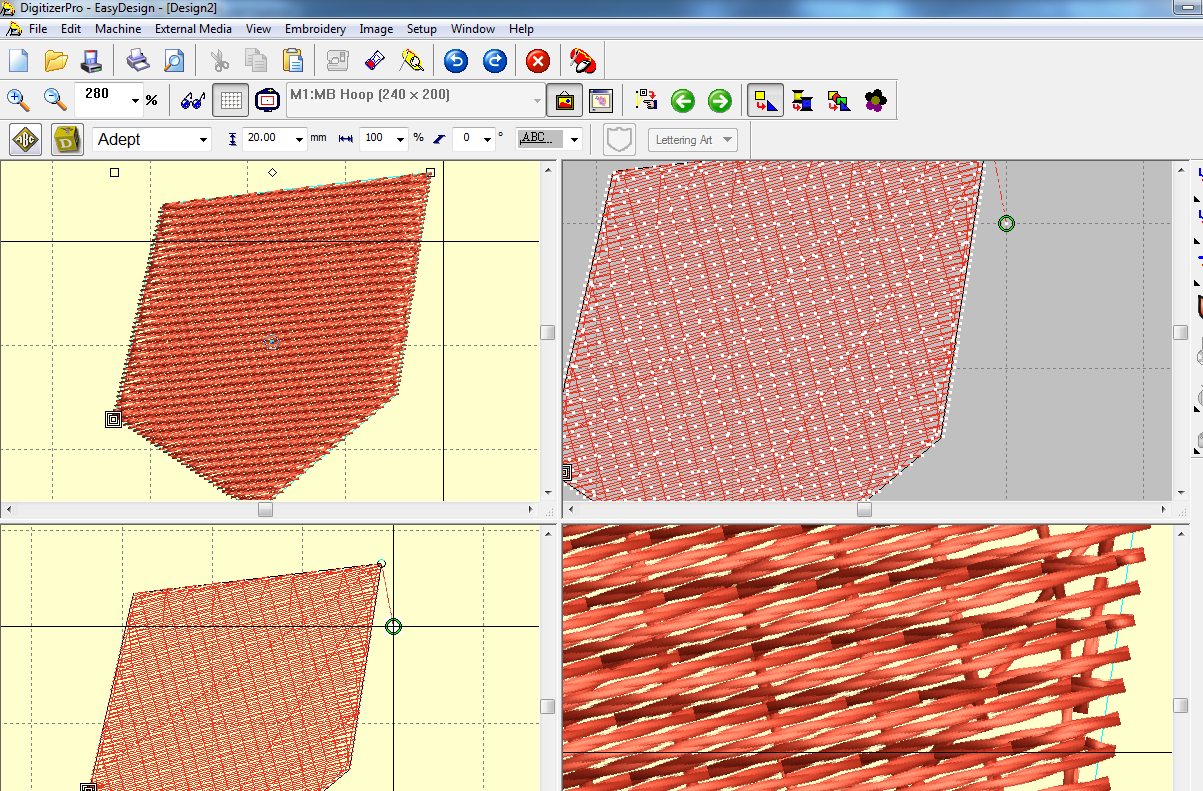Open the Embroidery menu
This screenshot has height=791, width=1203.
(315, 29)
